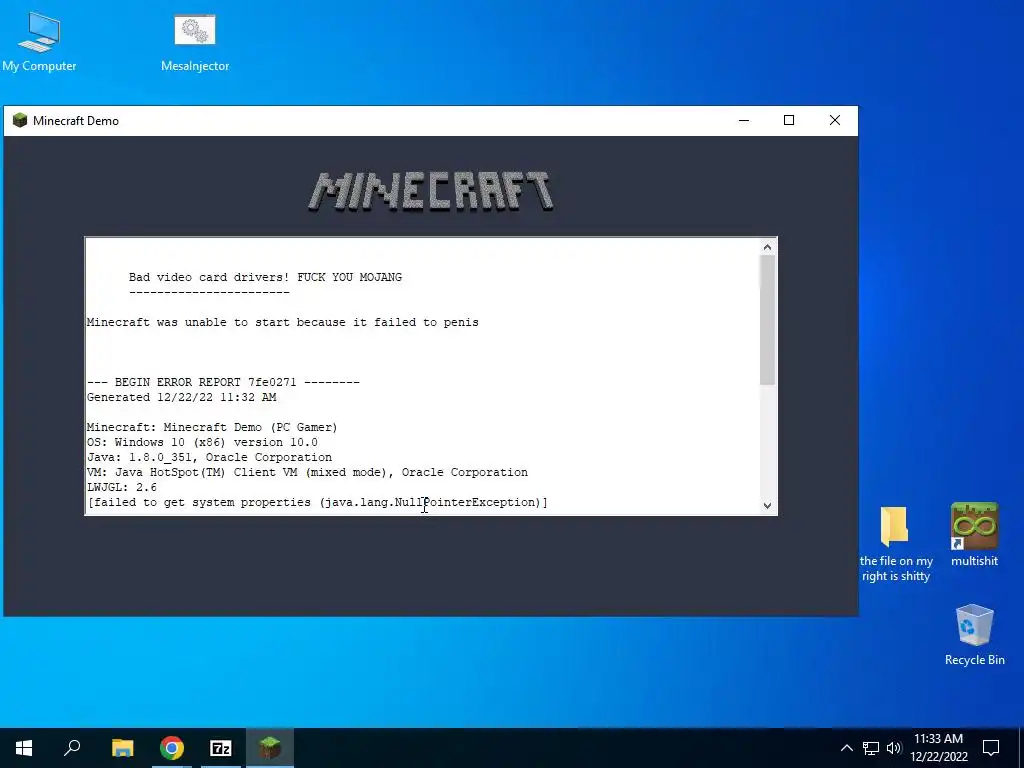Click the 'Generated 12/22/22 11:32 AM' line
Screen dimensions: 1024x768
tap(182, 397)
